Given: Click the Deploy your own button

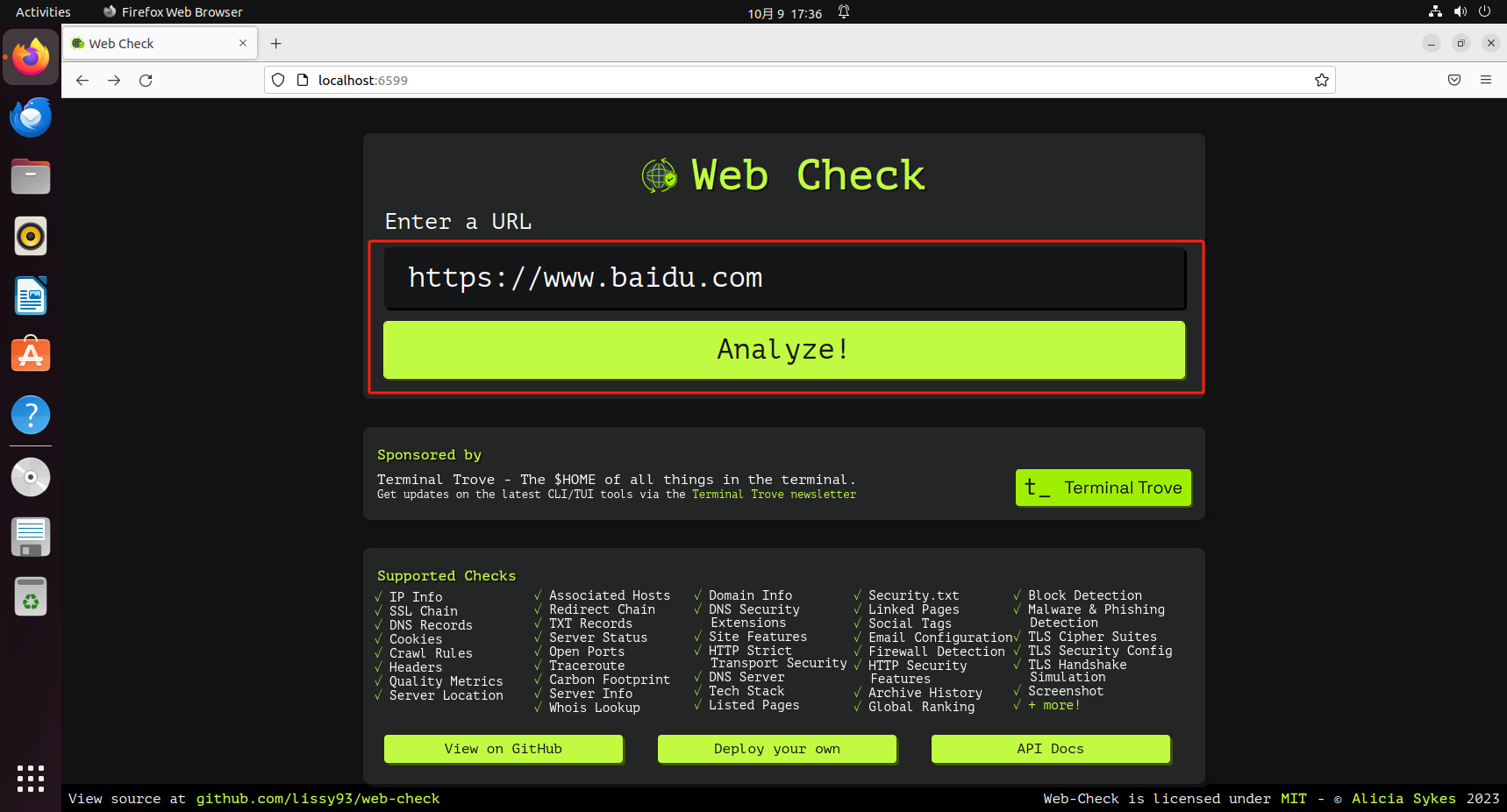Looking at the screenshot, I should tap(777, 749).
